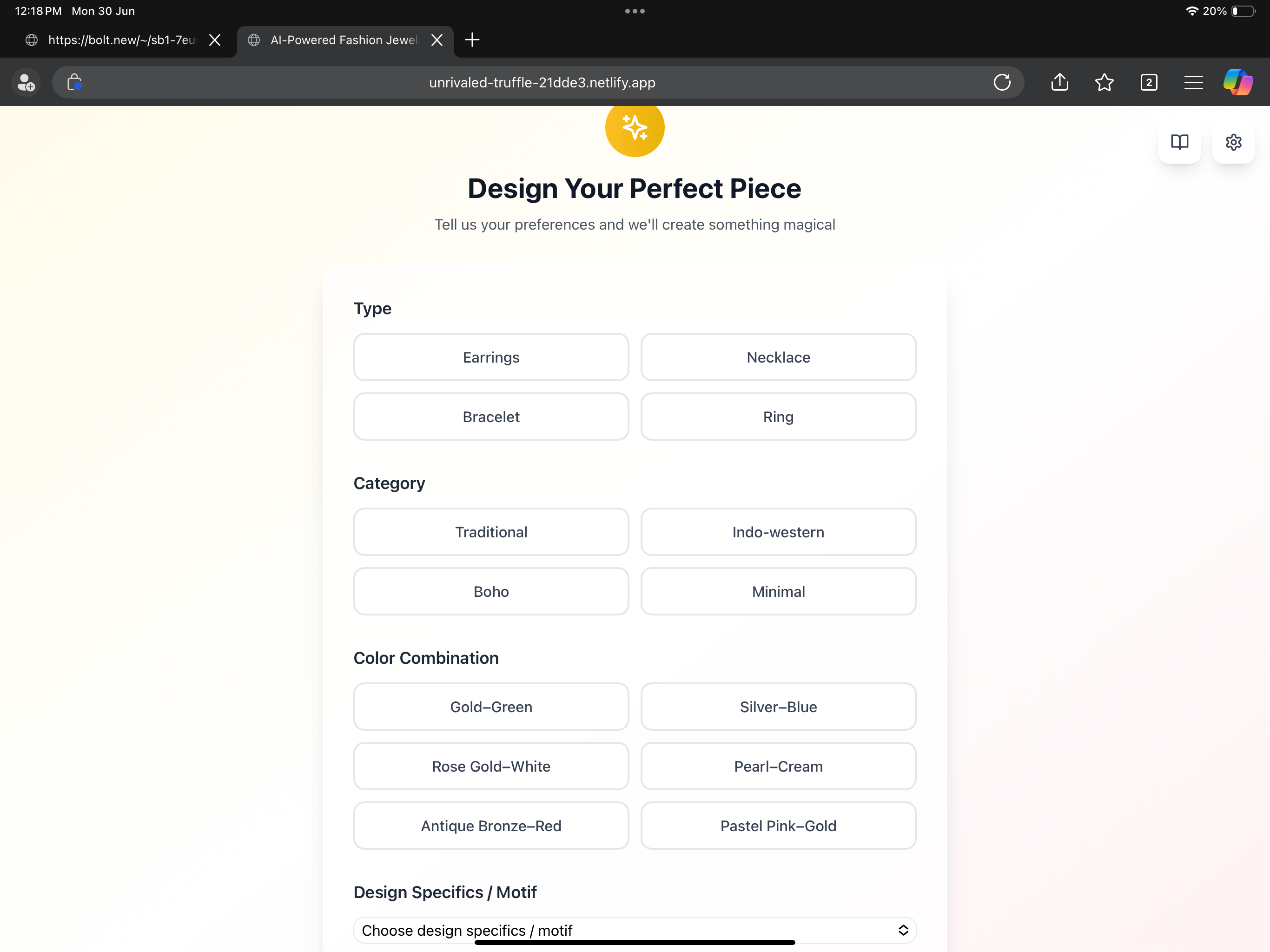
Task: Launch the Copilot icon
Action: click(1238, 82)
